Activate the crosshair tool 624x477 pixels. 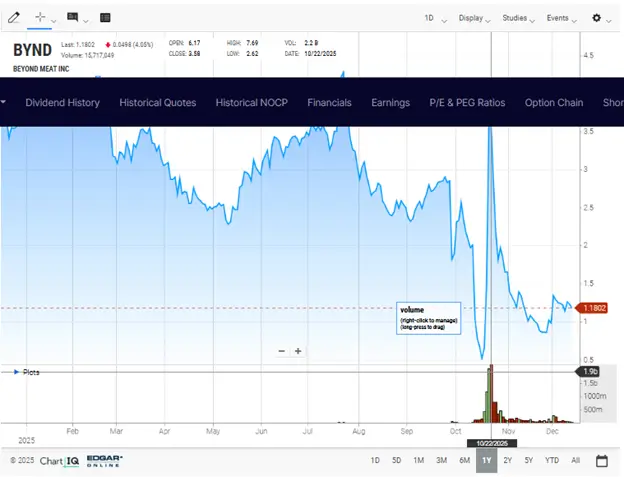(40, 17)
